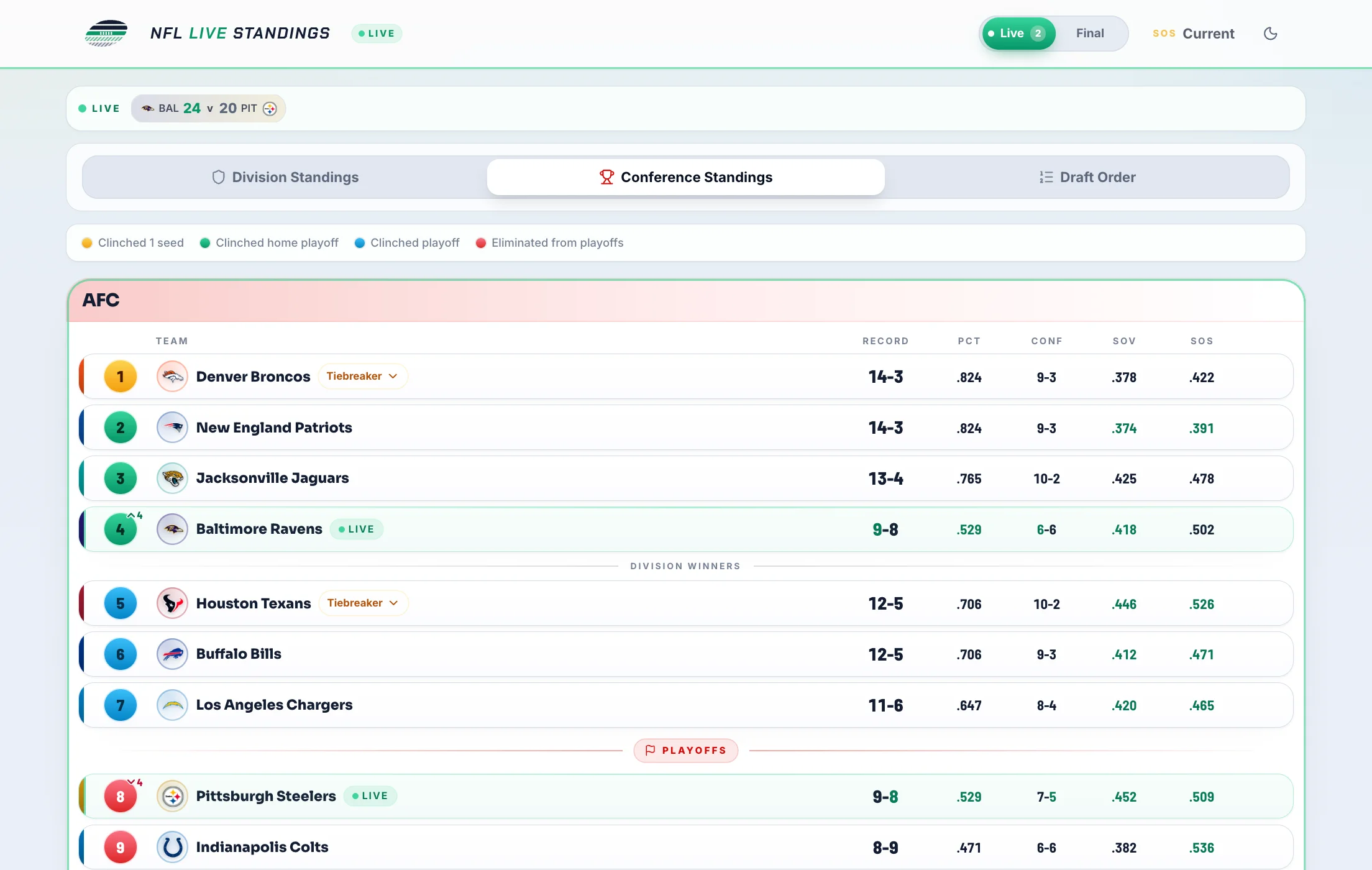Click the PCT column header

(969, 341)
